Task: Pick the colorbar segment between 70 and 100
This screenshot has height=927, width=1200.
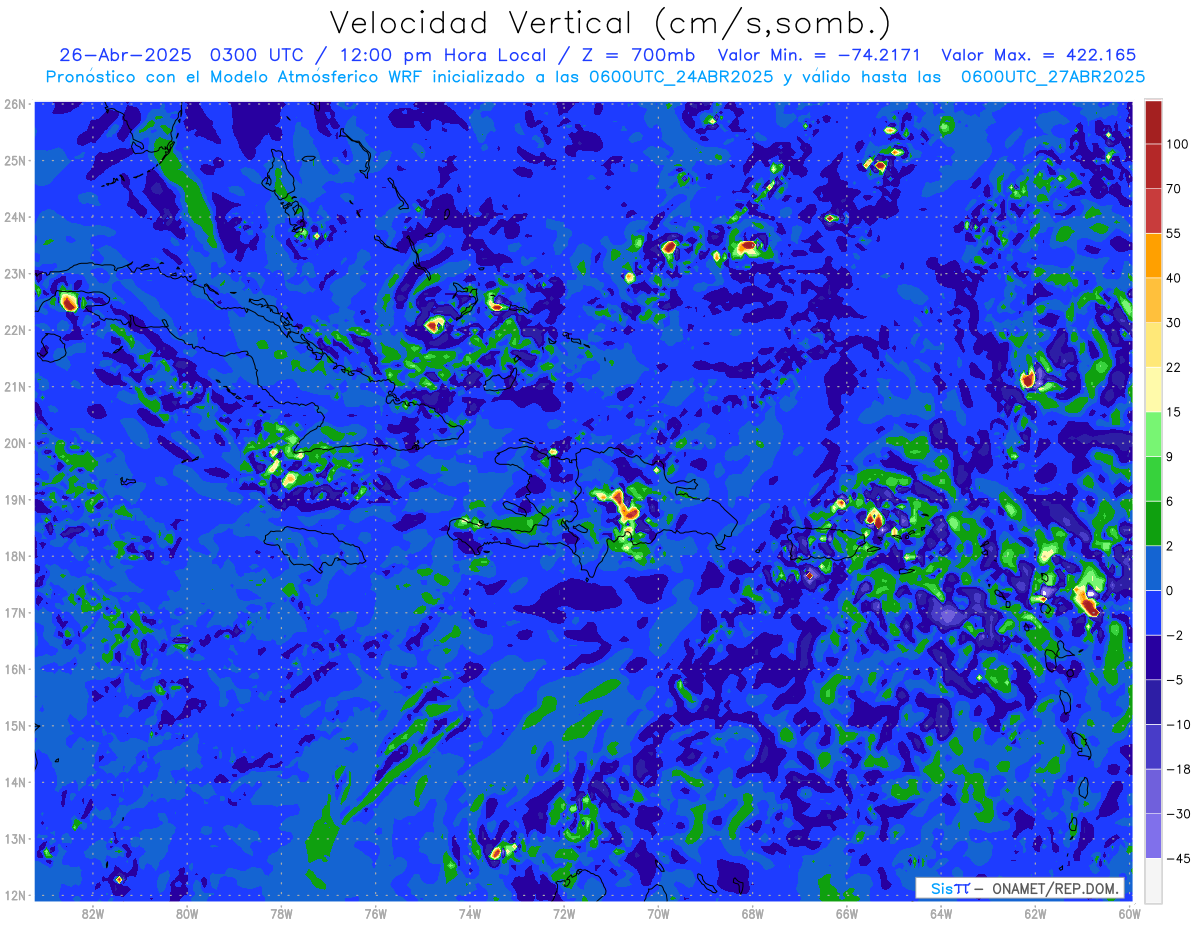Action: (1153, 166)
